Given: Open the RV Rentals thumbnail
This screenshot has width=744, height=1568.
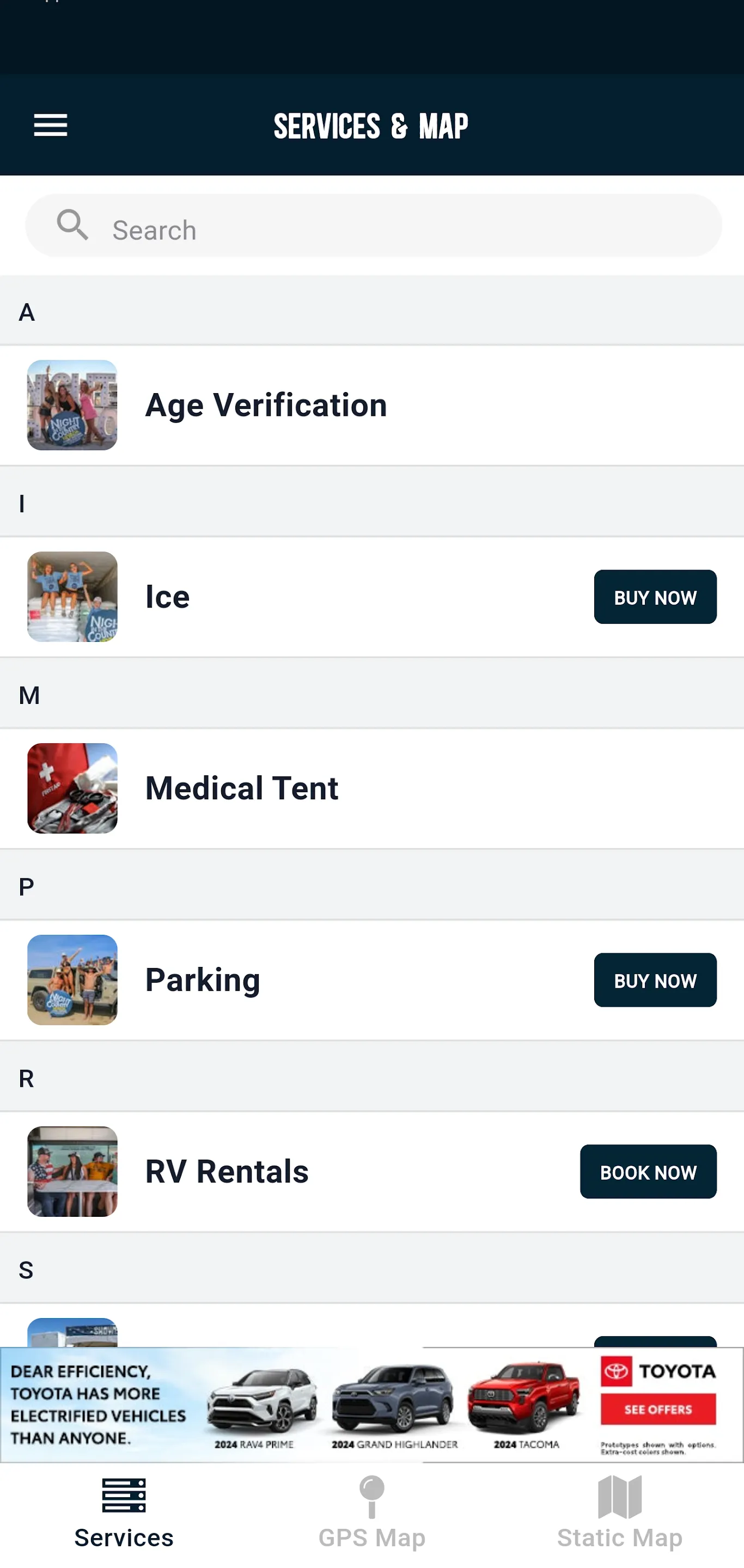Looking at the screenshot, I should coord(72,1171).
